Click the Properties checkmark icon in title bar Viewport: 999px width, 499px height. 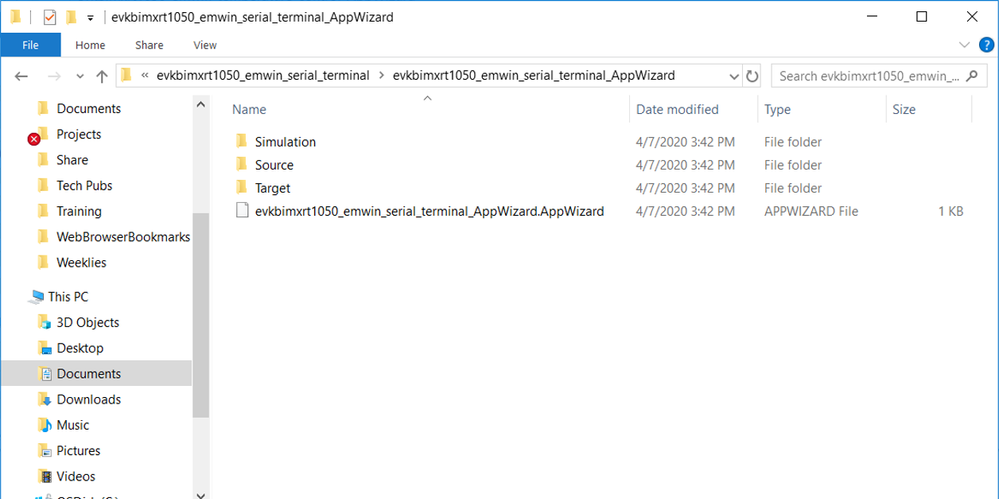pyautogui.click(x=50, y=17)
